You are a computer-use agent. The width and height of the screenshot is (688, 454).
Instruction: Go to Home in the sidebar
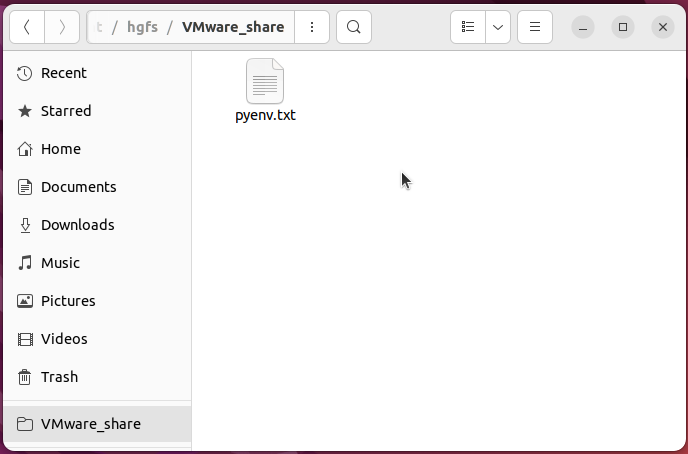(x=97, y=149)
